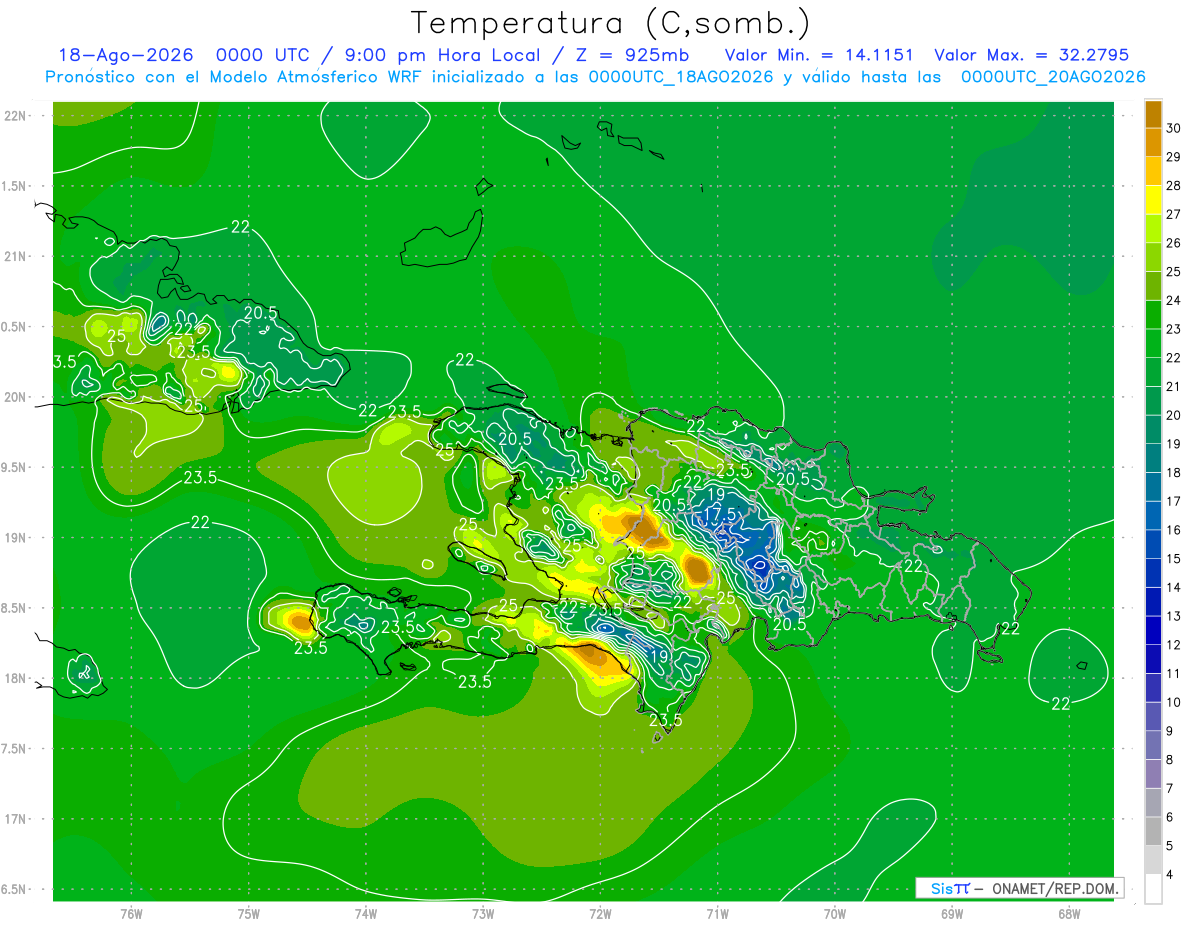Click end time '0000UTC_20AGO2026' in subtitle
The image size is (1200, 927).
[1053, 77]
